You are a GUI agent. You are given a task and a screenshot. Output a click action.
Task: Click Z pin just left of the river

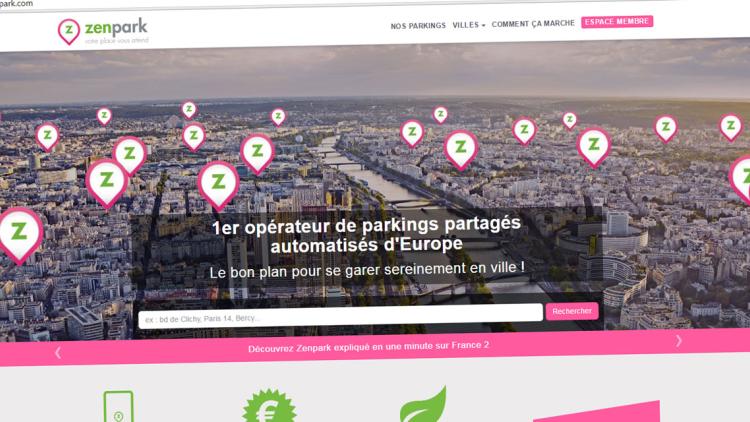(257, 154)
